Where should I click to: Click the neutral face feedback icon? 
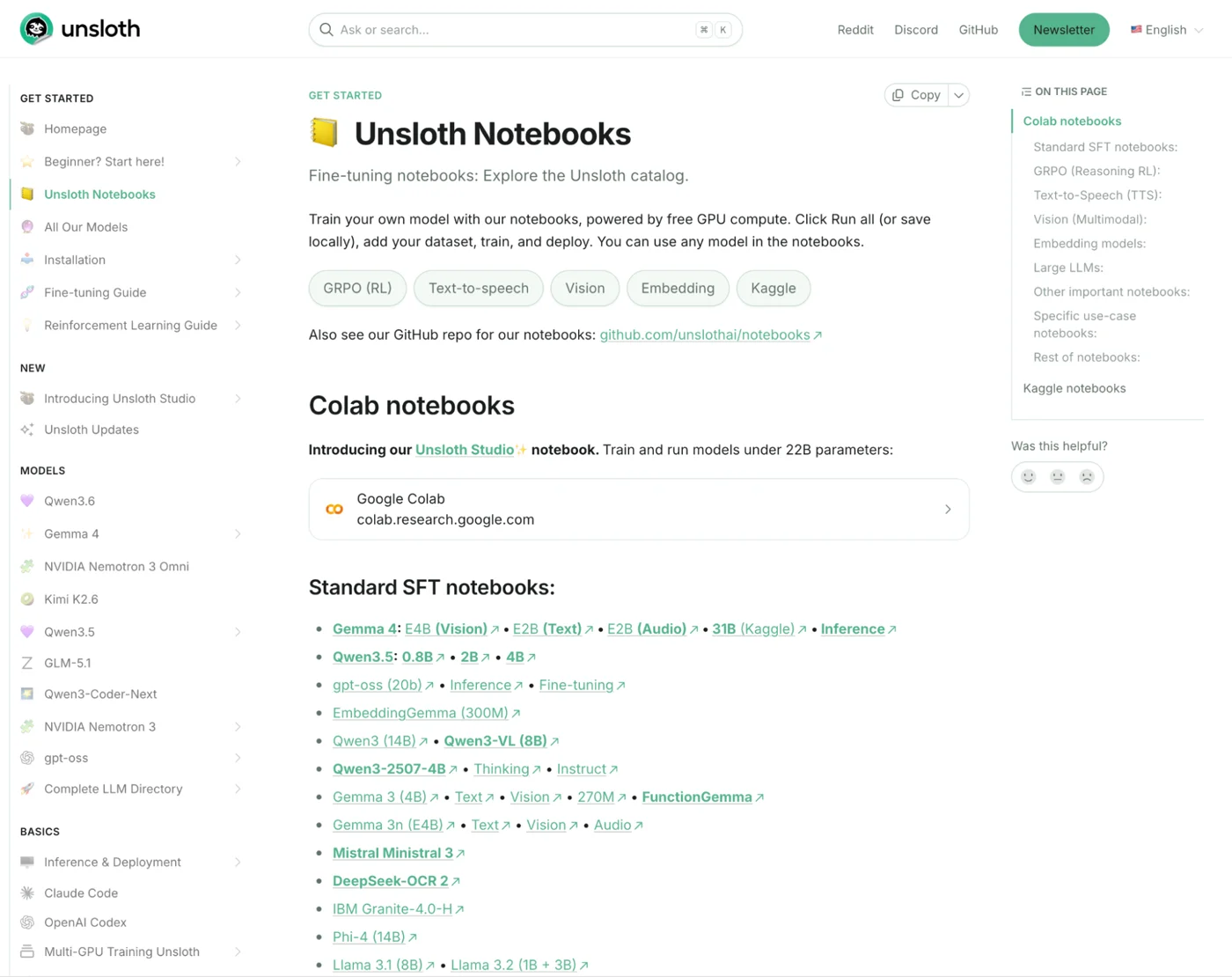coord(1058,476)
